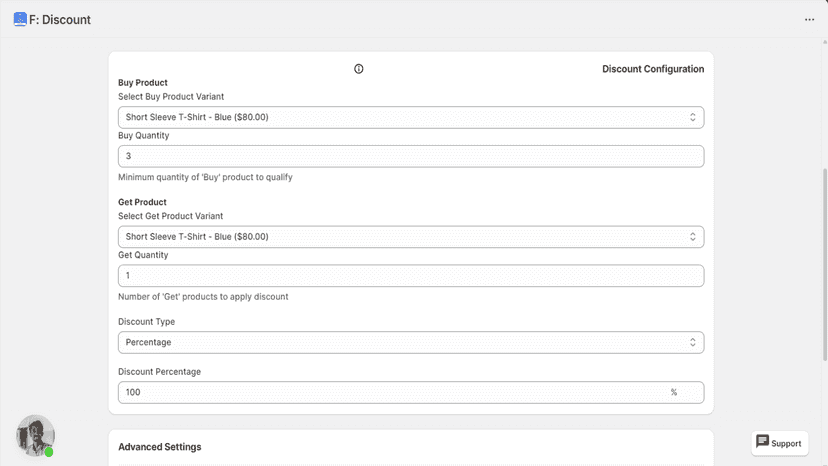Click the Get Quantity input field
Image resolution: width=828 pixels, height=466 pixels.
point(411,276)
